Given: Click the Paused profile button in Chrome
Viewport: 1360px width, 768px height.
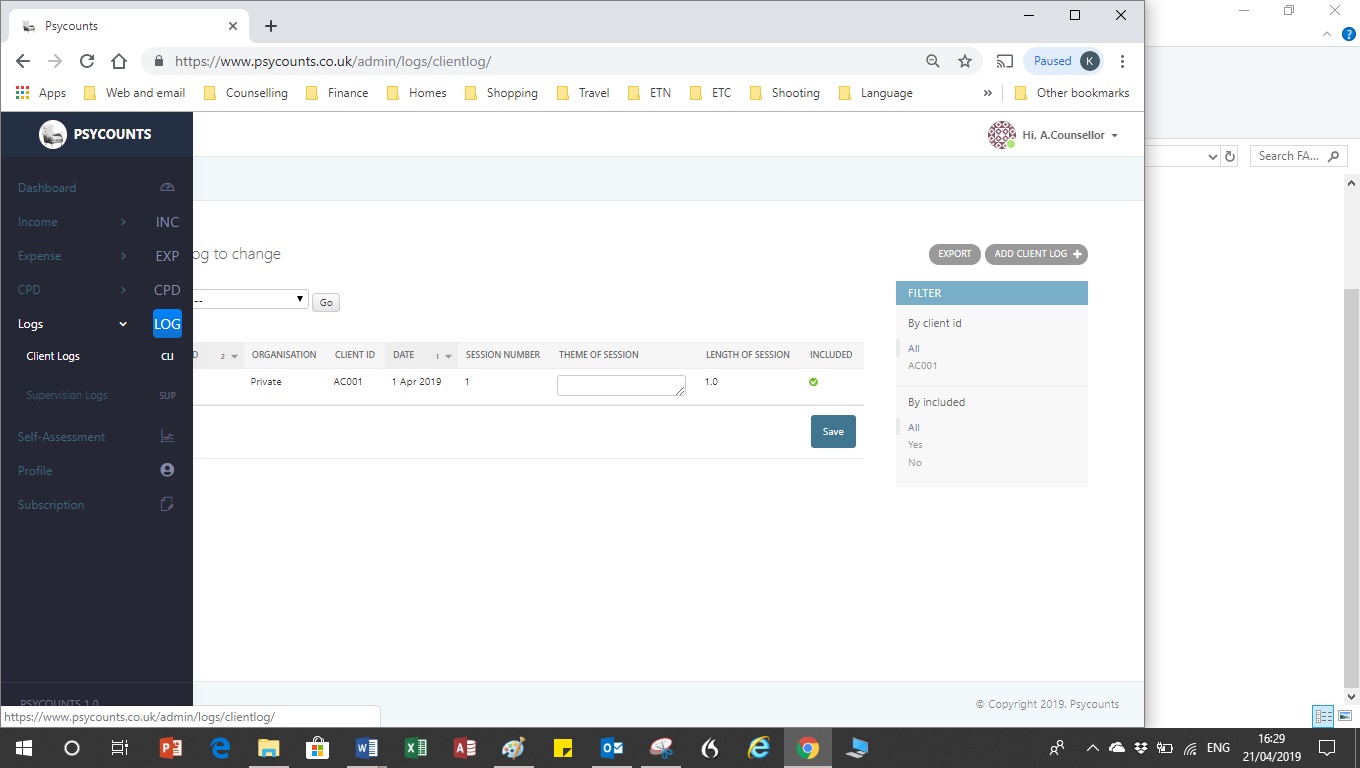Looking at the screenshot, I should tap(1064, 61).
